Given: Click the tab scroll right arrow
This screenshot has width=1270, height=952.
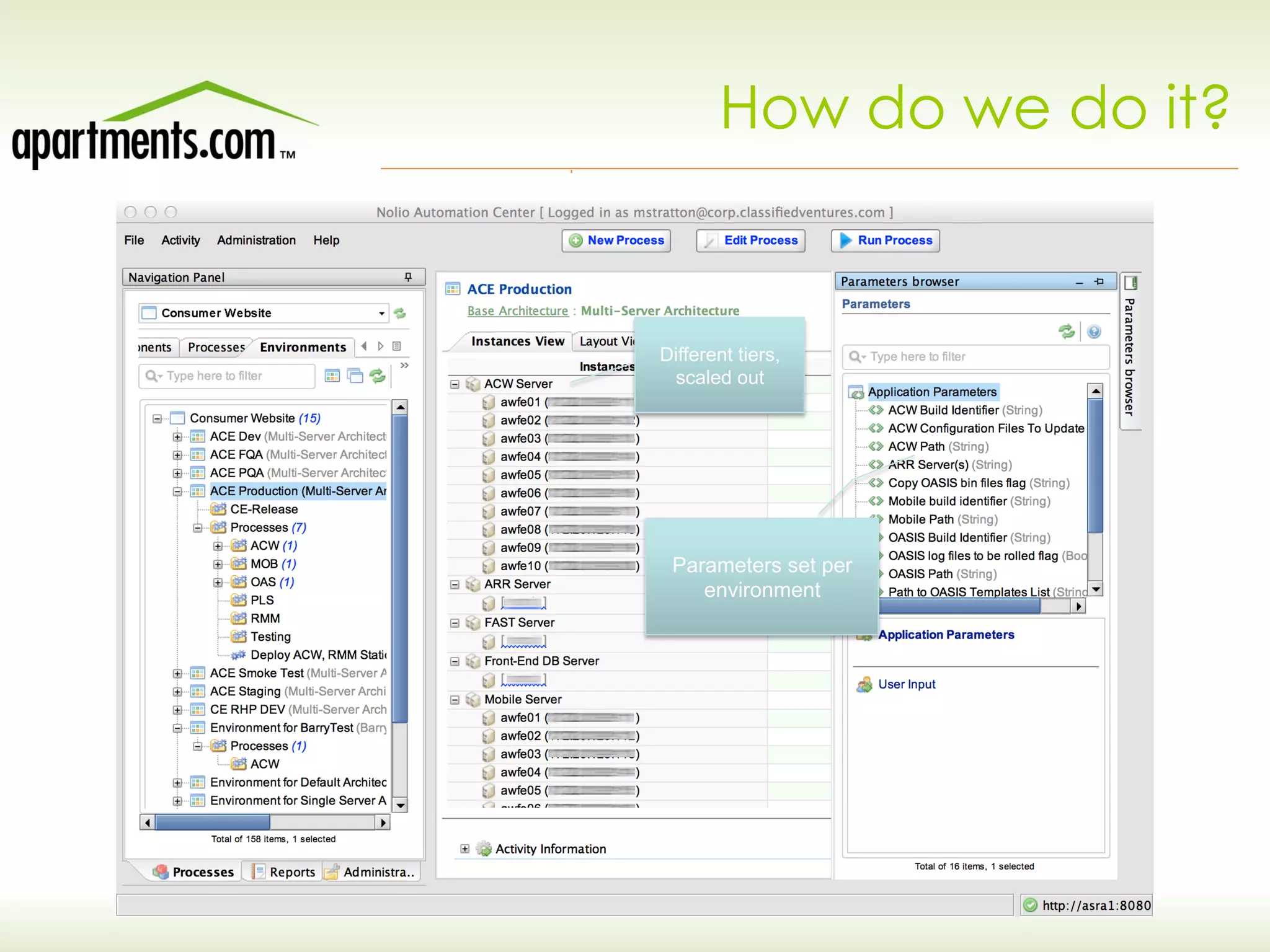Looking at the screenshot, I should pyautogui.click(x=381, y=346).
